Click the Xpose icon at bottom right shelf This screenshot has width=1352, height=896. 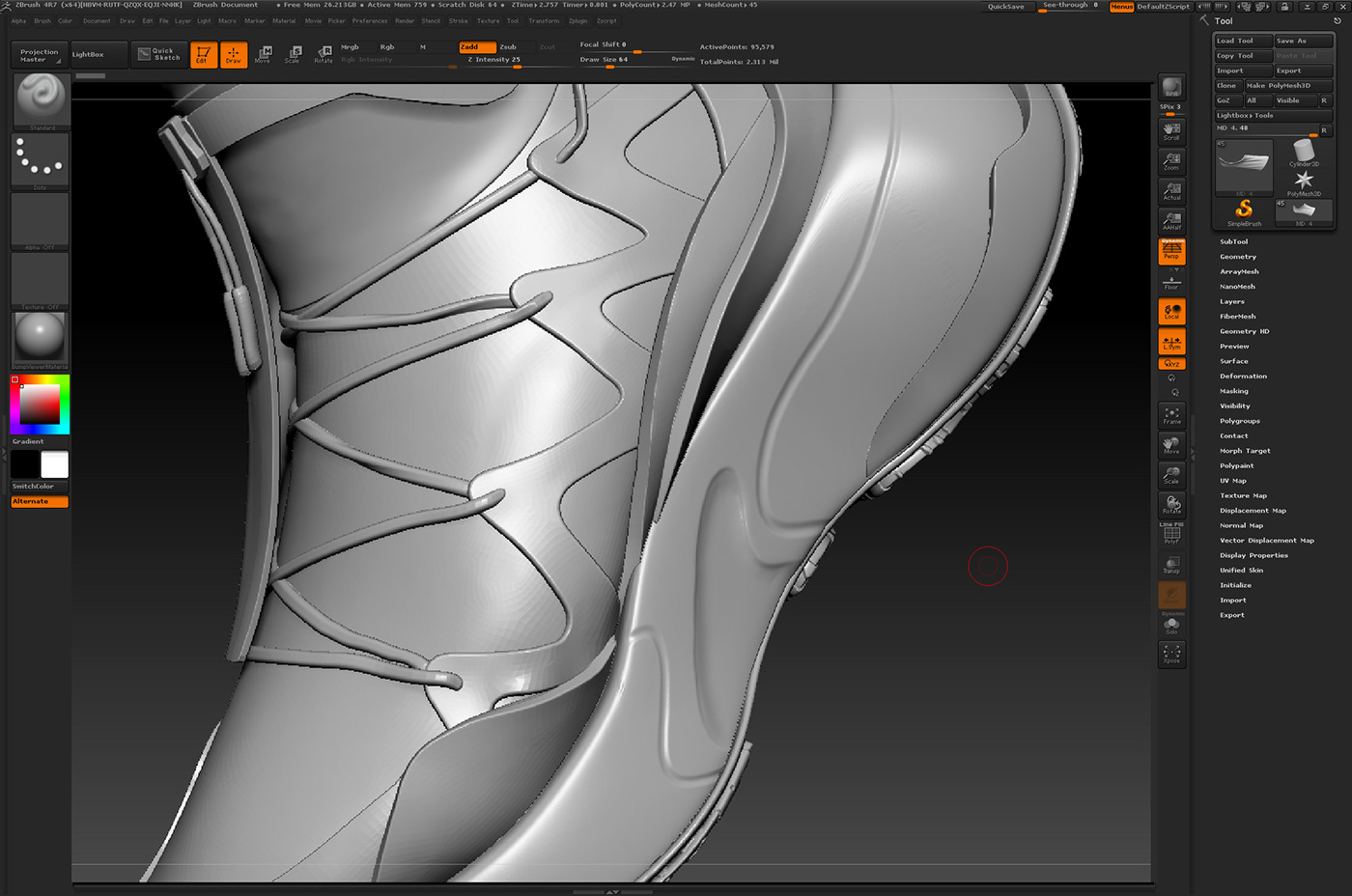tap(1171, 654)
